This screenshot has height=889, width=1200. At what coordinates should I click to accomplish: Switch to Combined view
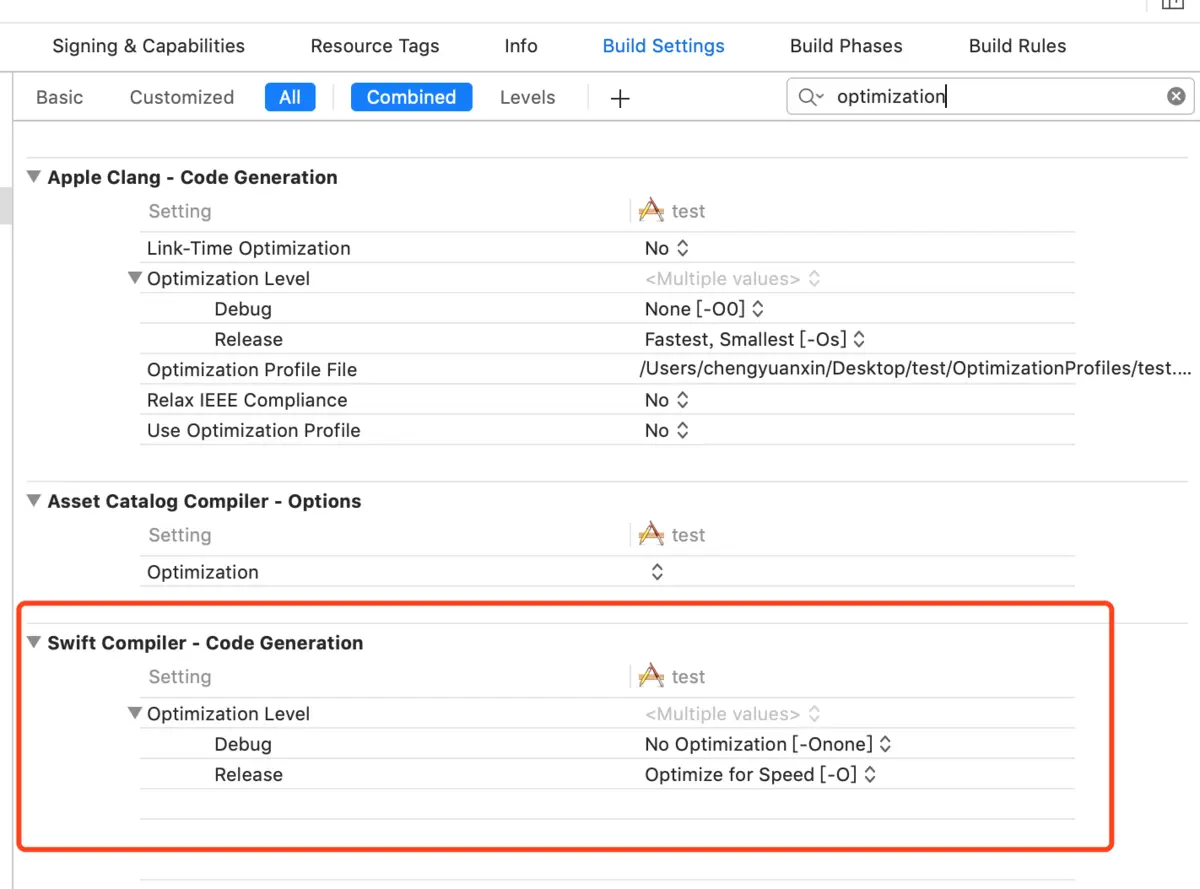[411, 97]
